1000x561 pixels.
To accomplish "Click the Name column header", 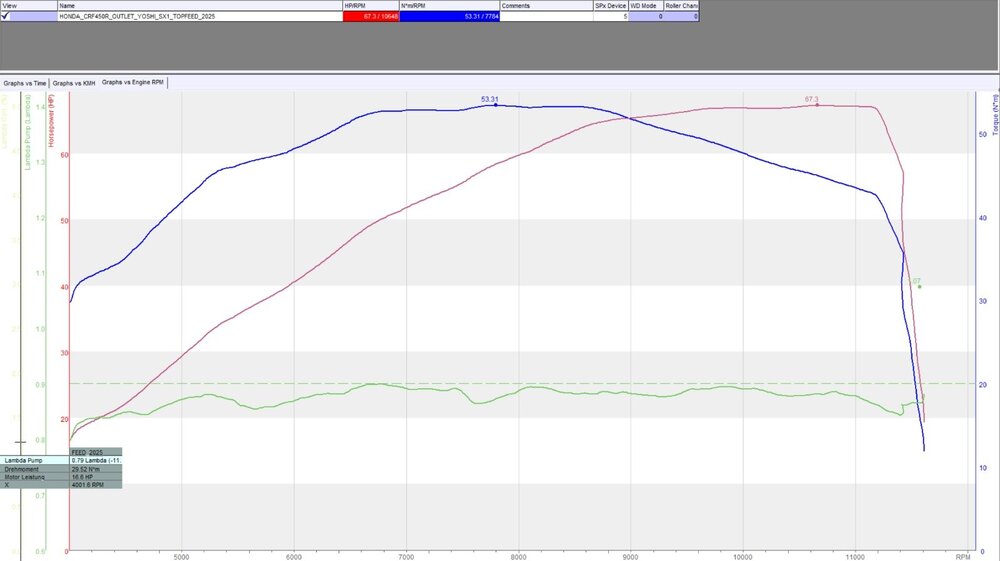I will point(200,6).
